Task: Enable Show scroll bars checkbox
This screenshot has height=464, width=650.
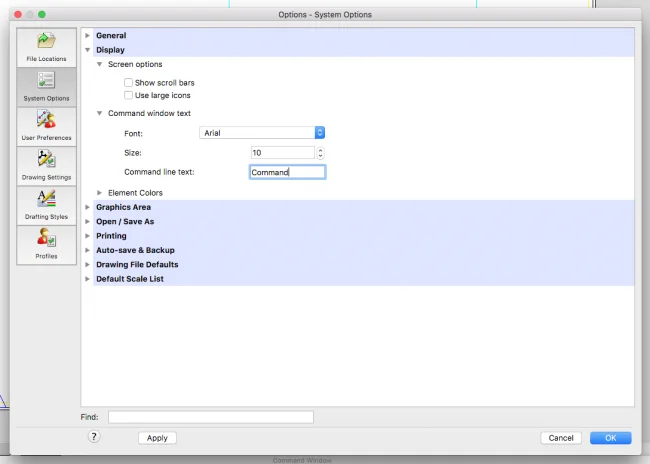Action: pos(128,82)
